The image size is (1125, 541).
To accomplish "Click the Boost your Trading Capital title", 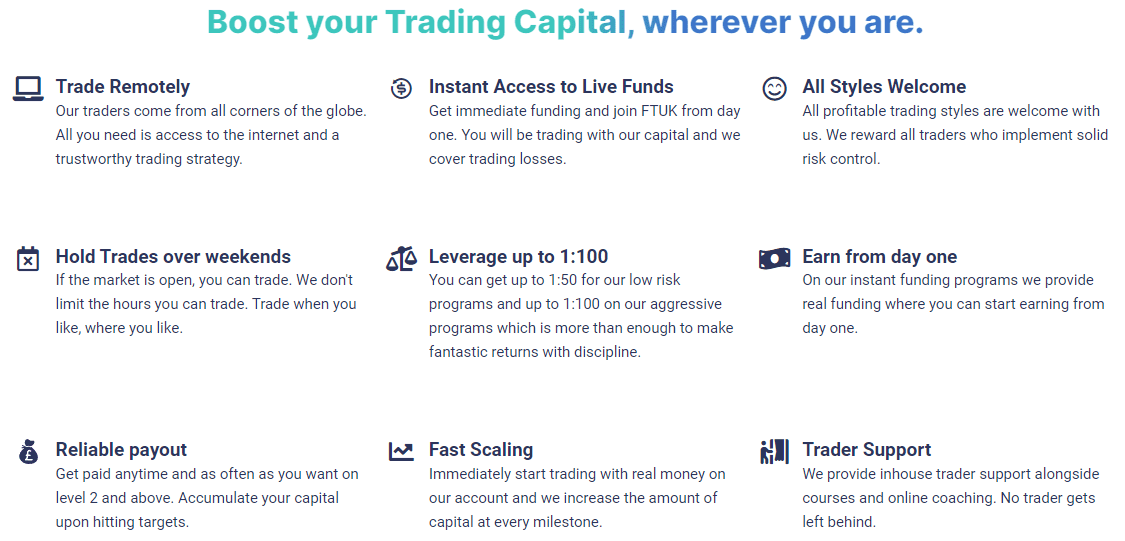I will click(x=565, y=22).
